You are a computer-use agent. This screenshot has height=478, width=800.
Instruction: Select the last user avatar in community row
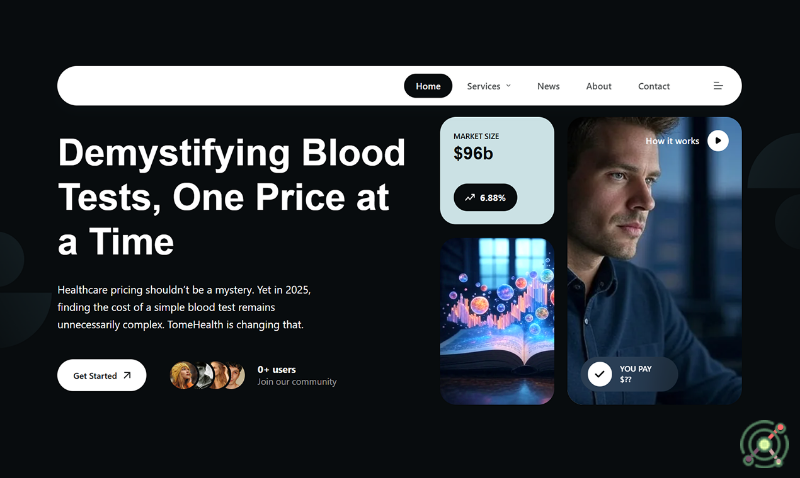pyautogui.click(x=236, y=375)
